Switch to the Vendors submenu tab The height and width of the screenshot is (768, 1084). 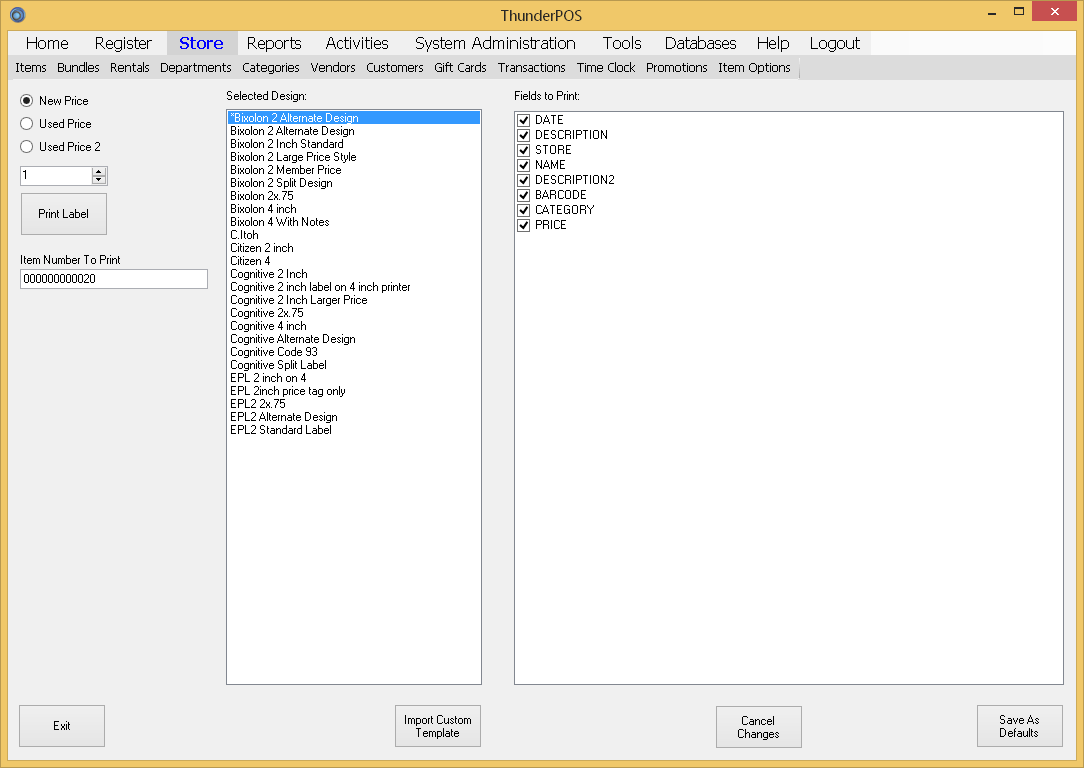pyautogui.click(x=333, y=68)
